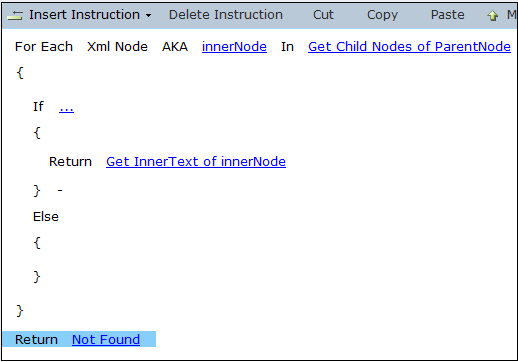Image resolution: width=518 pixels, height=362 pixels.
Task: Click the Insert Instruction icon
Action: point(15,15)
